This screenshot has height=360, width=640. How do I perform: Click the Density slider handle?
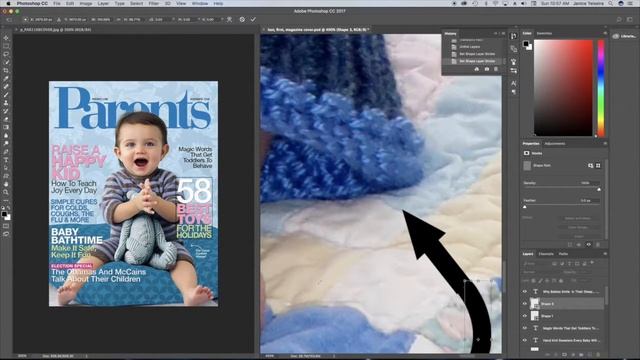click(599, 189)
